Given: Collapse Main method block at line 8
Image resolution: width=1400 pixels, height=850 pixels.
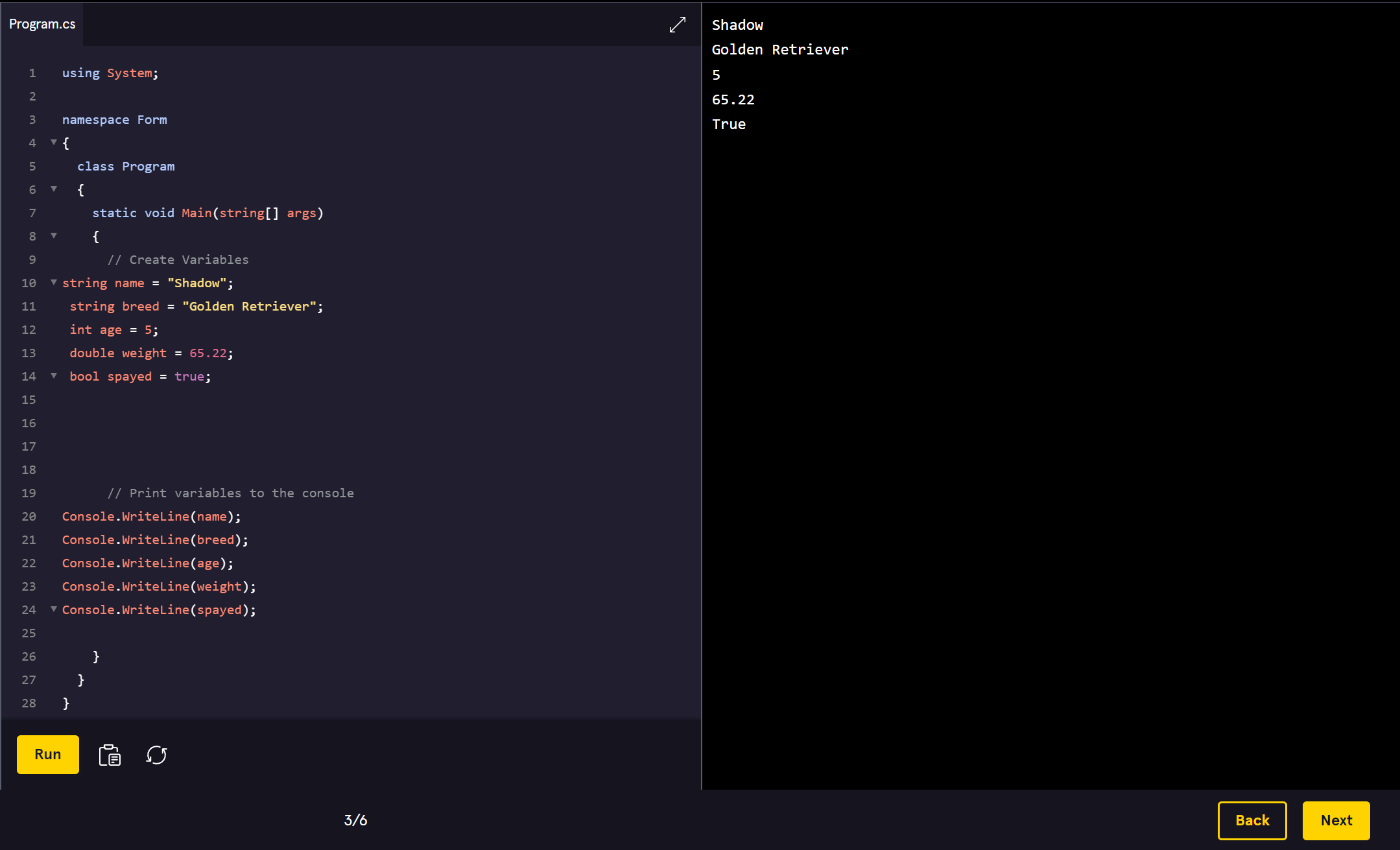Looking at the screenshot, I should click(x=54, y=235).
